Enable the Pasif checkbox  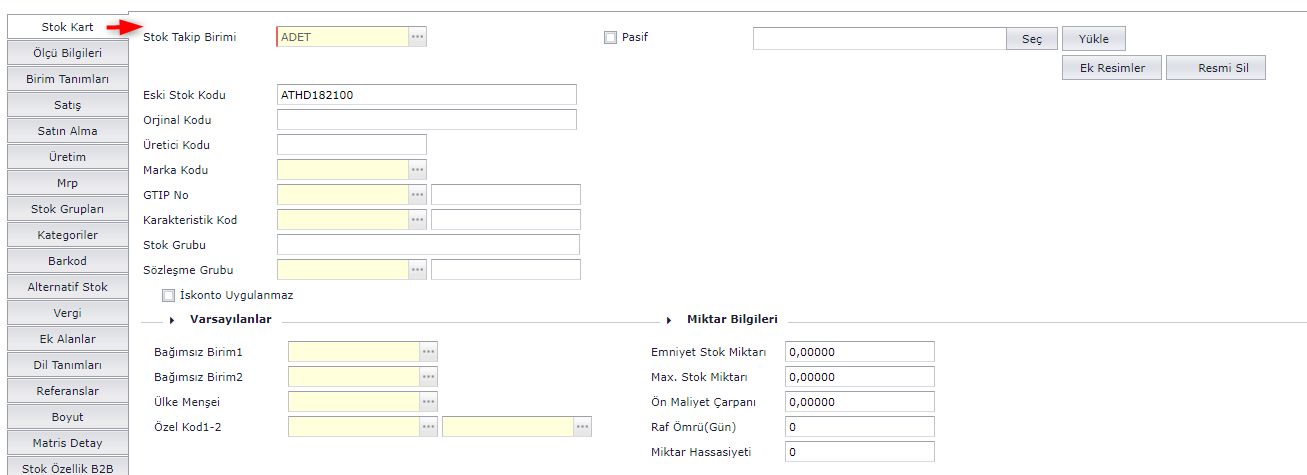coord(610,38)
